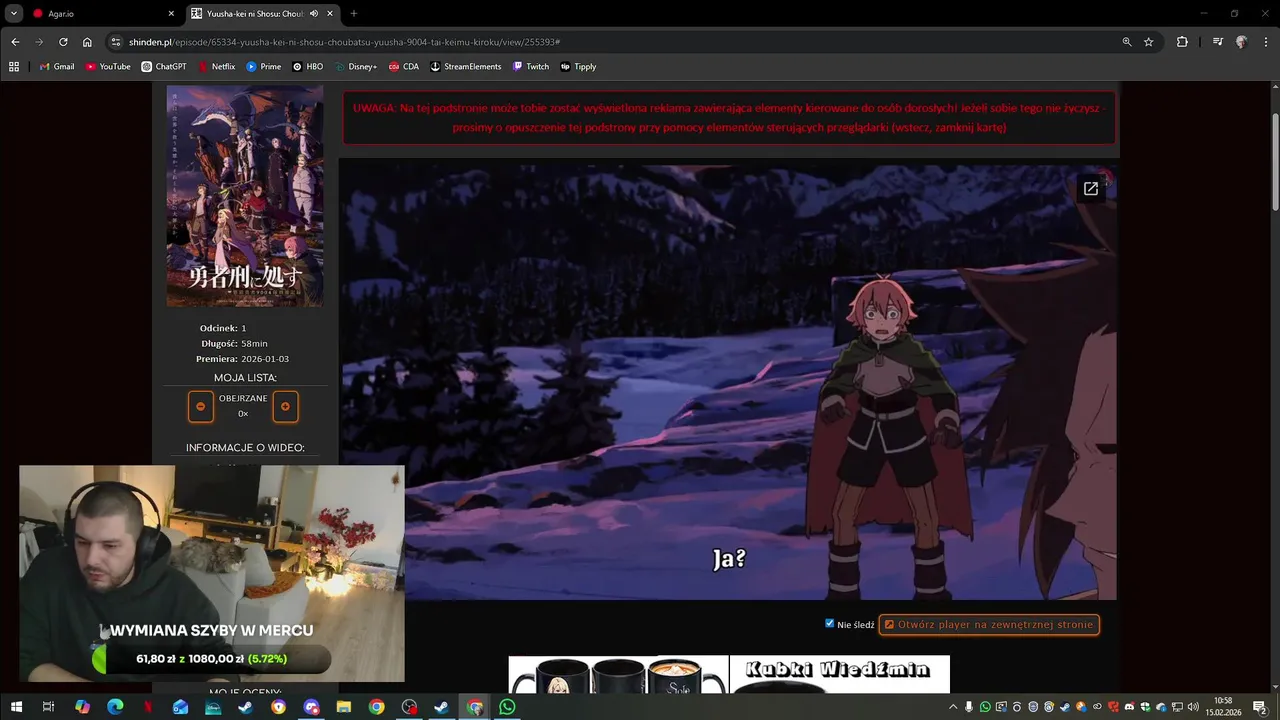Launch Microsoft Edge from taskbar
The width and height of the screenshot is (1280, 720).
click(115, 707)
